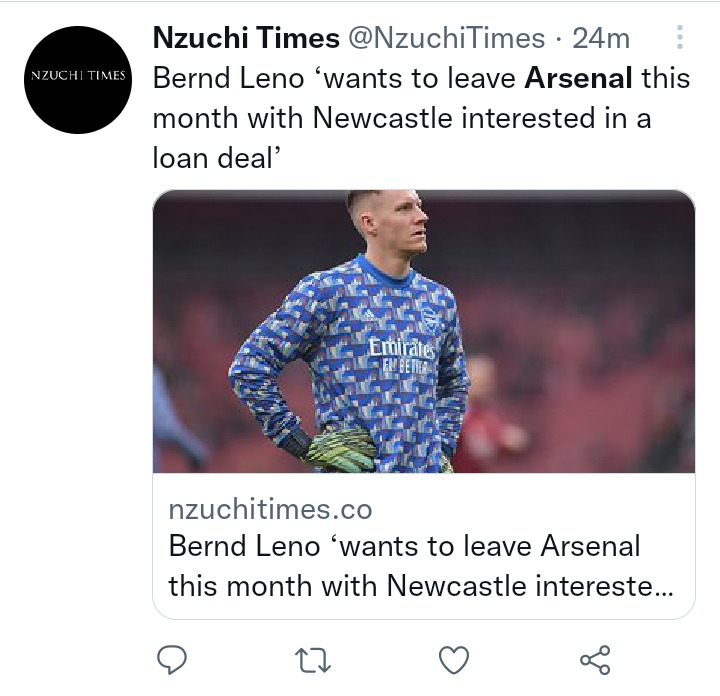
Task: Share the tweet via share icon
Action: tap(595, 660)
